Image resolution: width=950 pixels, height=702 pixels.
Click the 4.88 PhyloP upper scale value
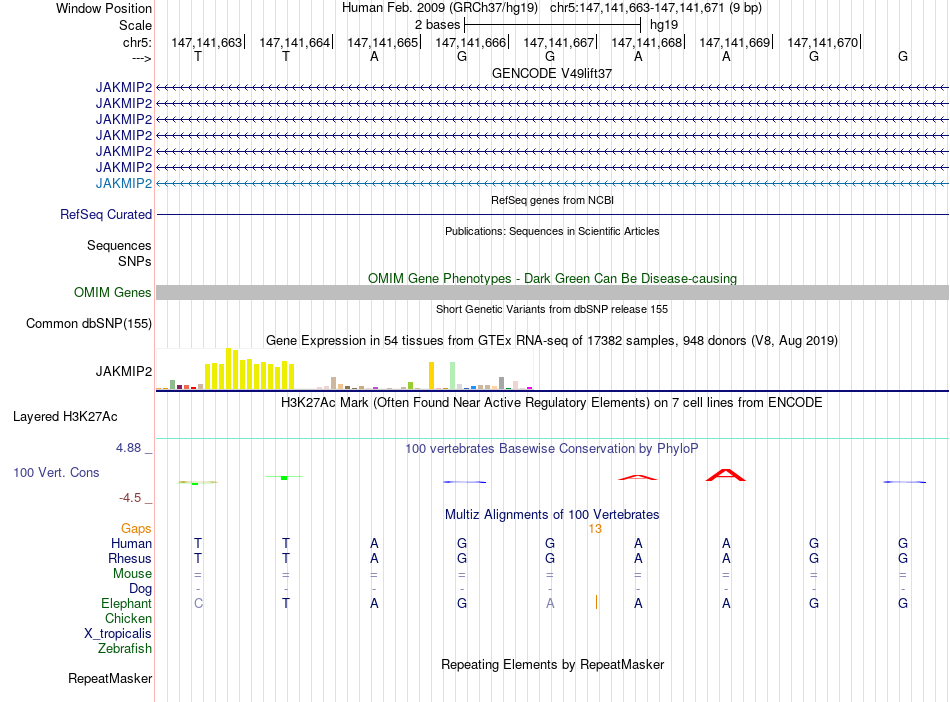[x=128, y=448]
